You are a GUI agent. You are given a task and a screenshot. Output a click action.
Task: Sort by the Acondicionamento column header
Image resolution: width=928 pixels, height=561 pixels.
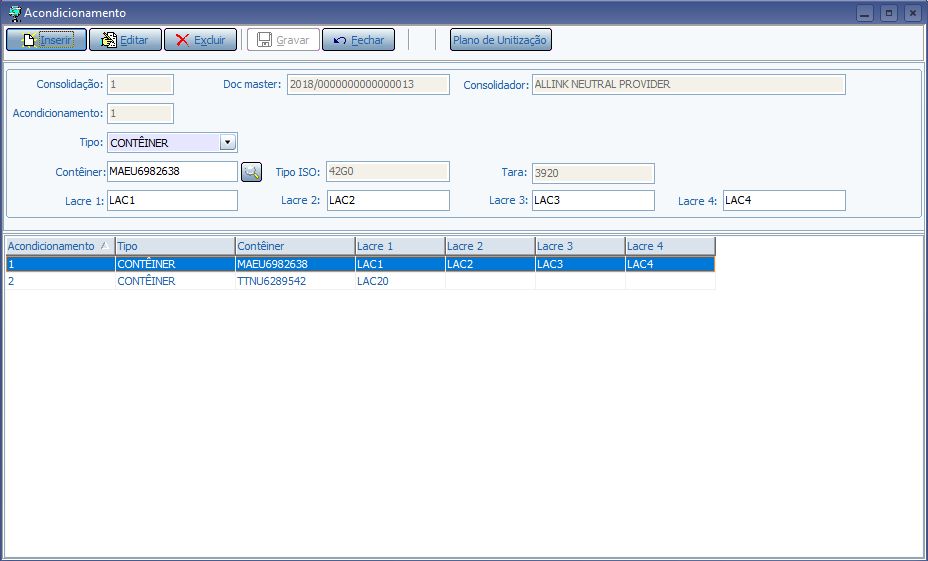pos(60,246)
